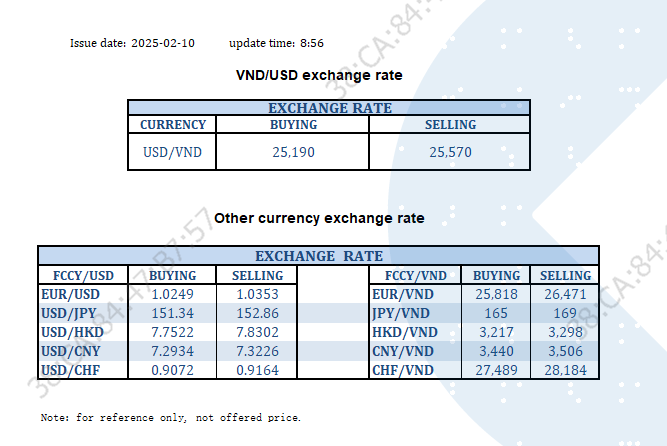Click the USD/VND selling rate 25,570
Image resolution: width=667 pixels, height=446 pixels.
[450, 153]
